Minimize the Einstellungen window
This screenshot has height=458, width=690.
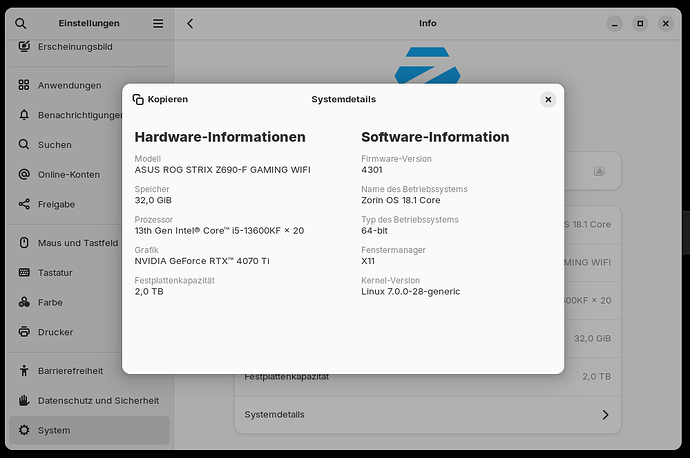tap(615, 23)
